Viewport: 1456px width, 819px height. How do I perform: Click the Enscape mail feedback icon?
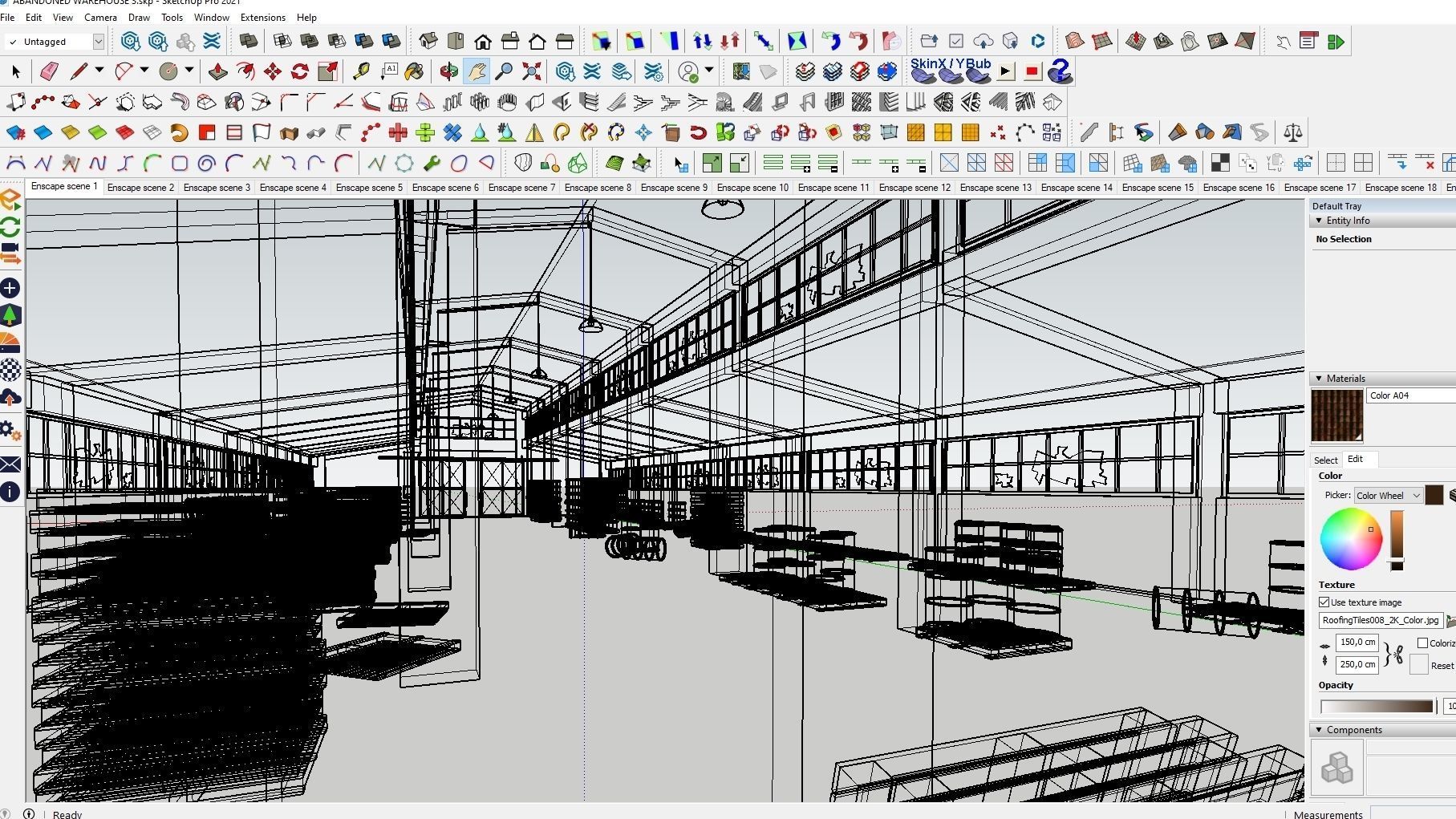pos(10,464)
